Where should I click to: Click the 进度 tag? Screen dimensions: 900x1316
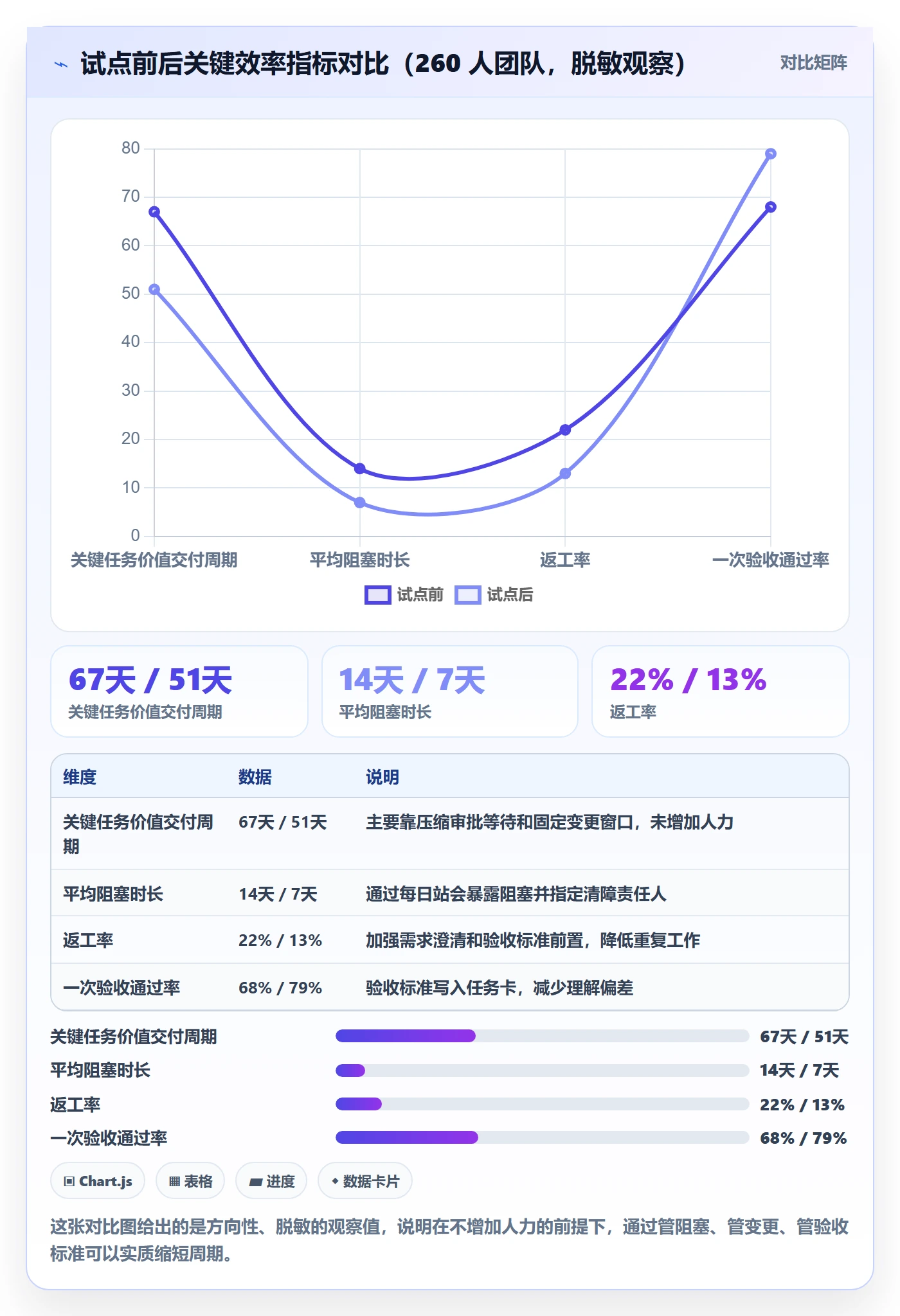point(271,1181)
